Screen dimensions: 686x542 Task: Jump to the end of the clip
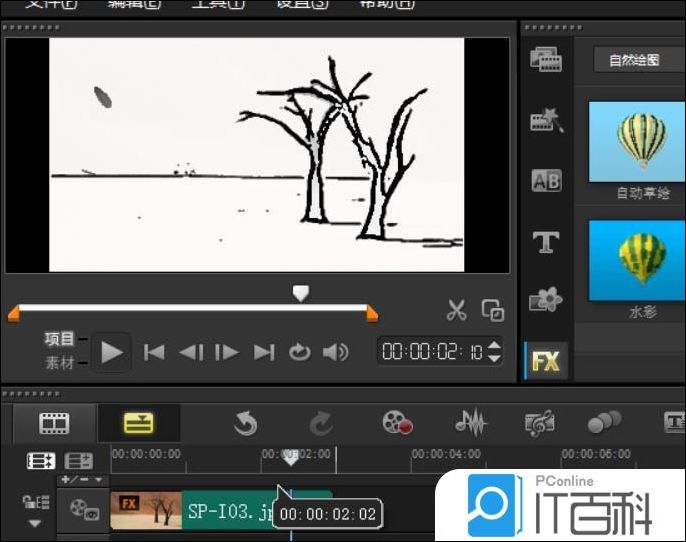264,352
